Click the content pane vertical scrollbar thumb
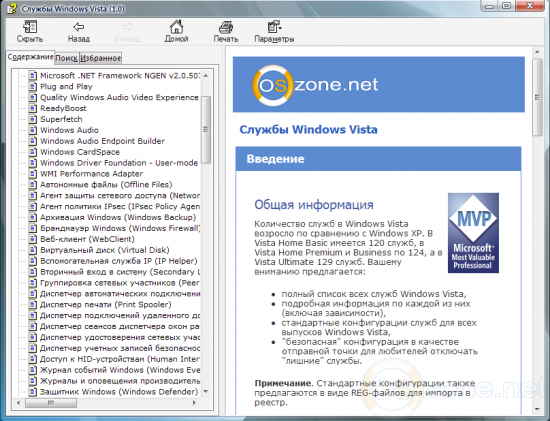 coord(537,97)
